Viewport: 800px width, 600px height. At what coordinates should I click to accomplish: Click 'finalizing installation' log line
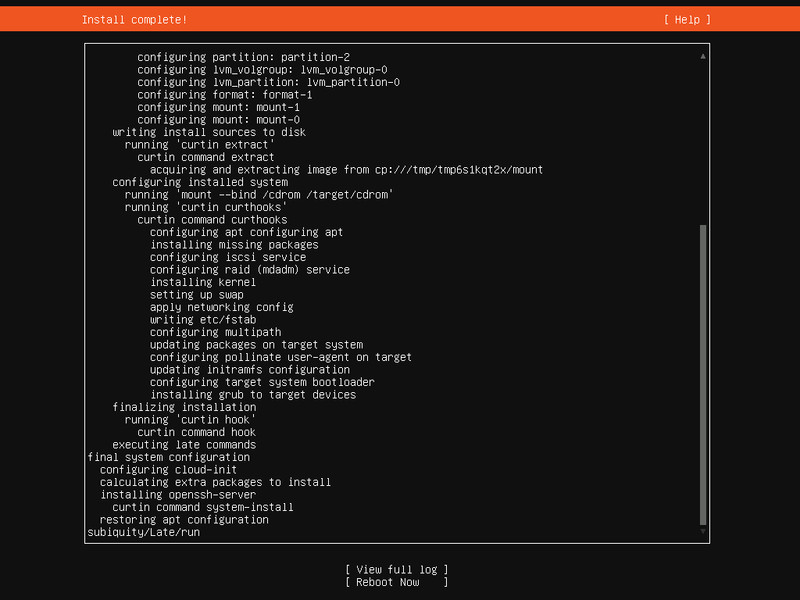click(x=184, y=407)
